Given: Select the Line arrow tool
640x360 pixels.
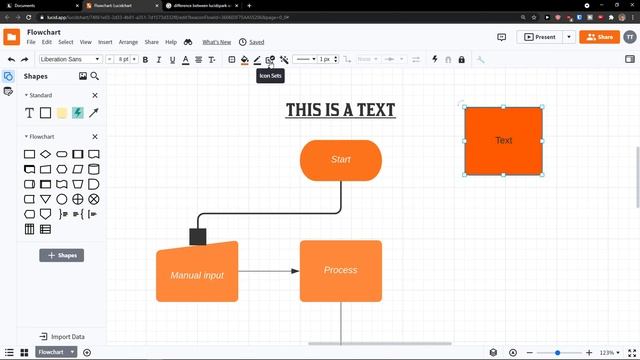Looking at the screenshot, I should point(94,113).
